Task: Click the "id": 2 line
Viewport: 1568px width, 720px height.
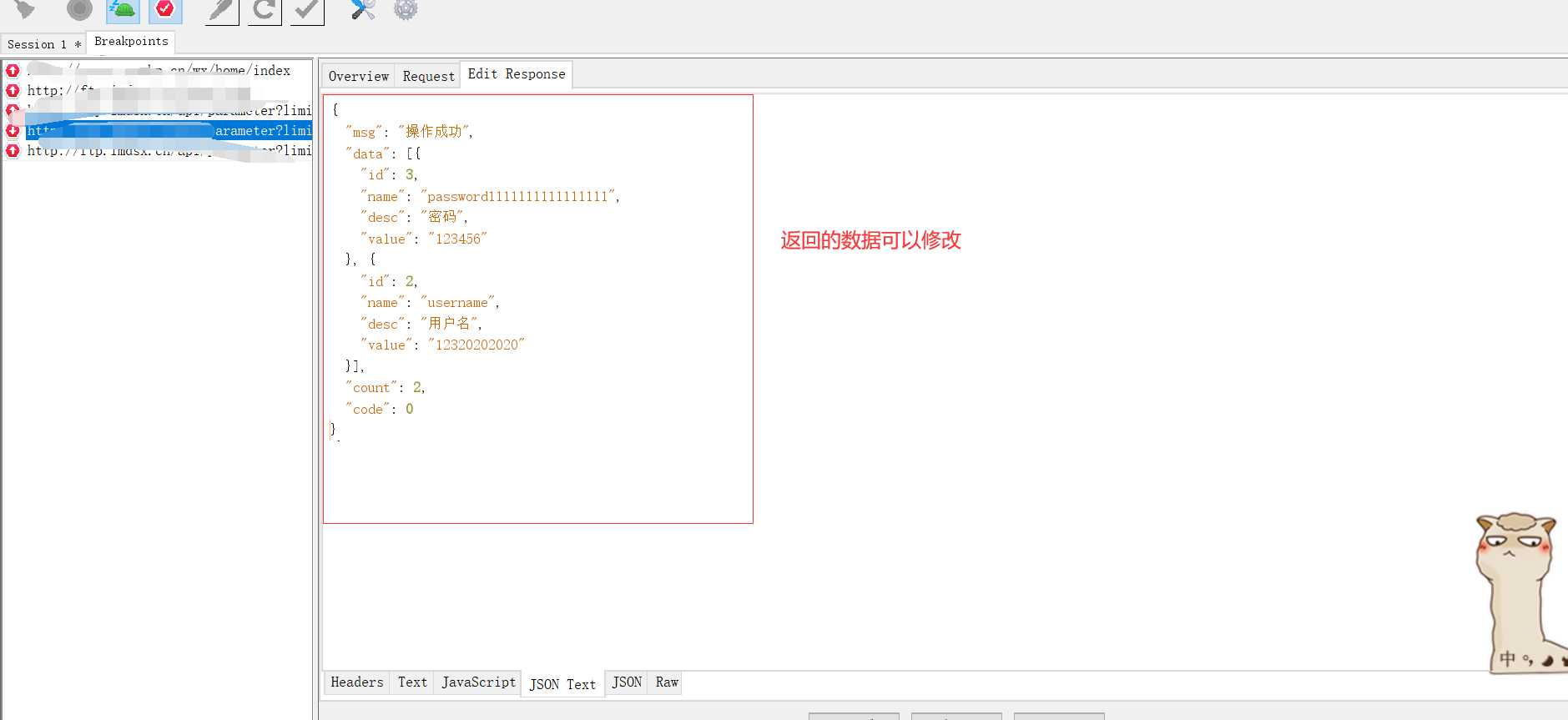Action: (x=389, y=281)
